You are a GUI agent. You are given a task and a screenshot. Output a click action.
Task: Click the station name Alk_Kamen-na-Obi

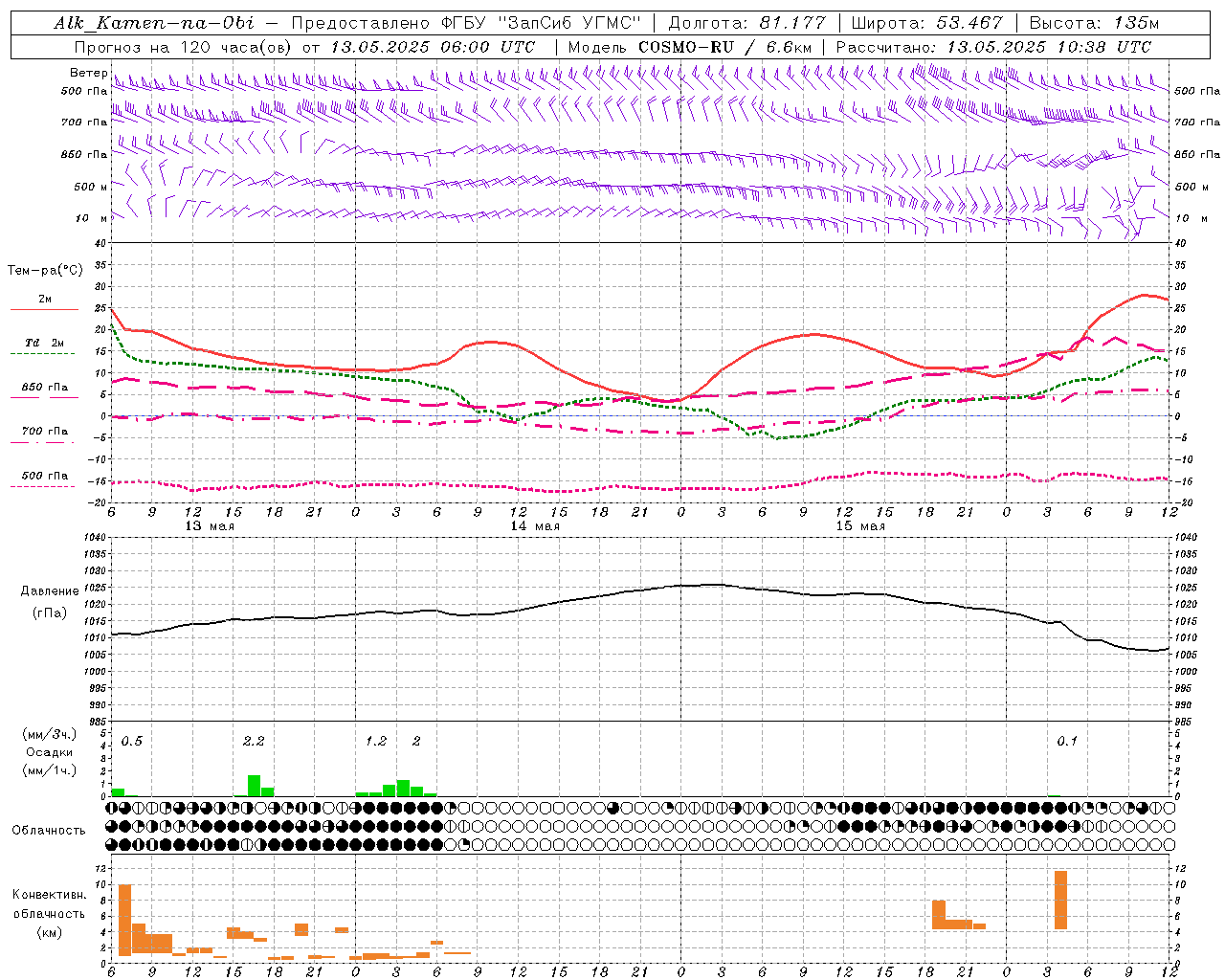pos(154,23)
